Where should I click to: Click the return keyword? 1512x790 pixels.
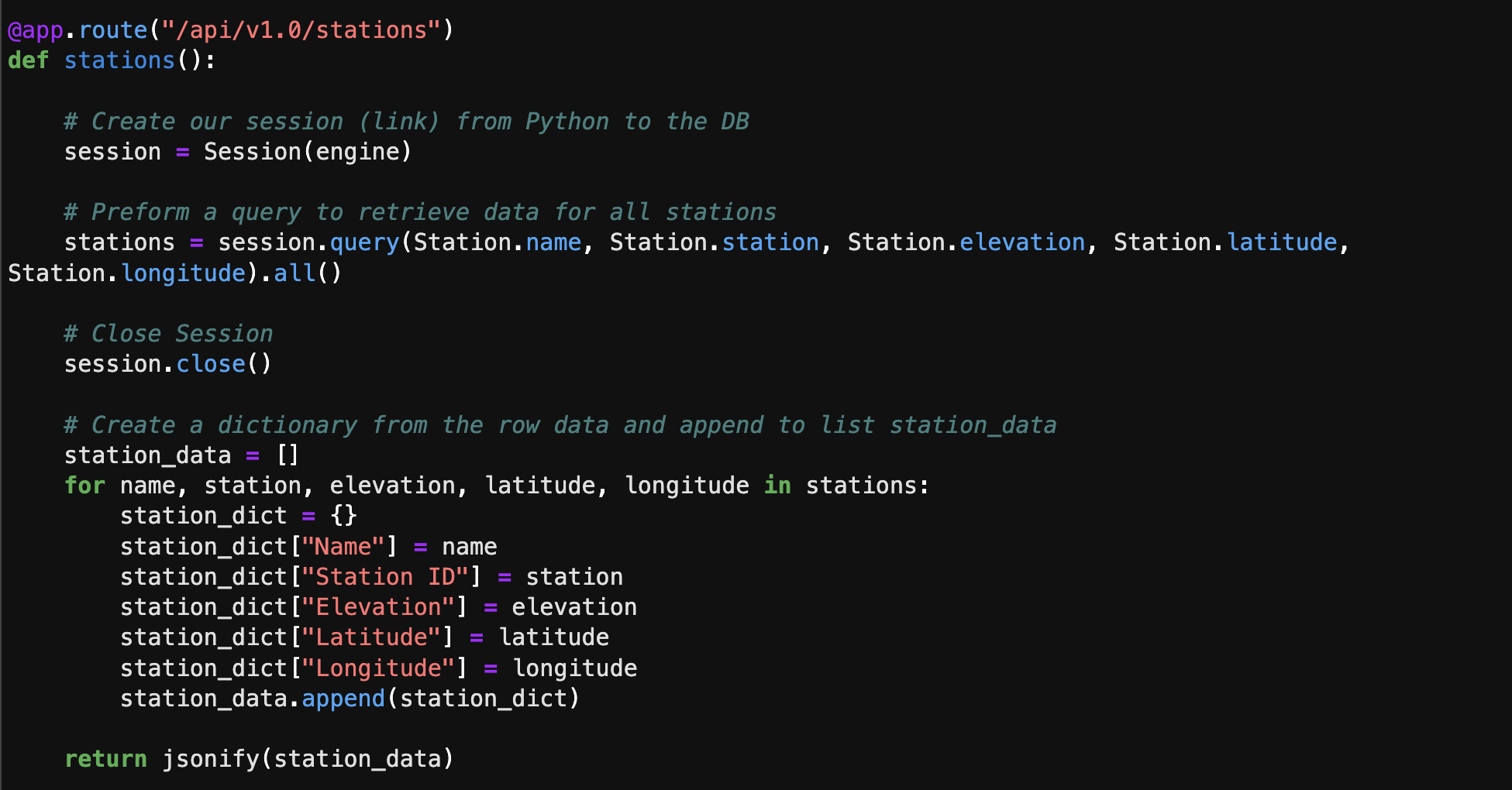[x=106, y=758]
